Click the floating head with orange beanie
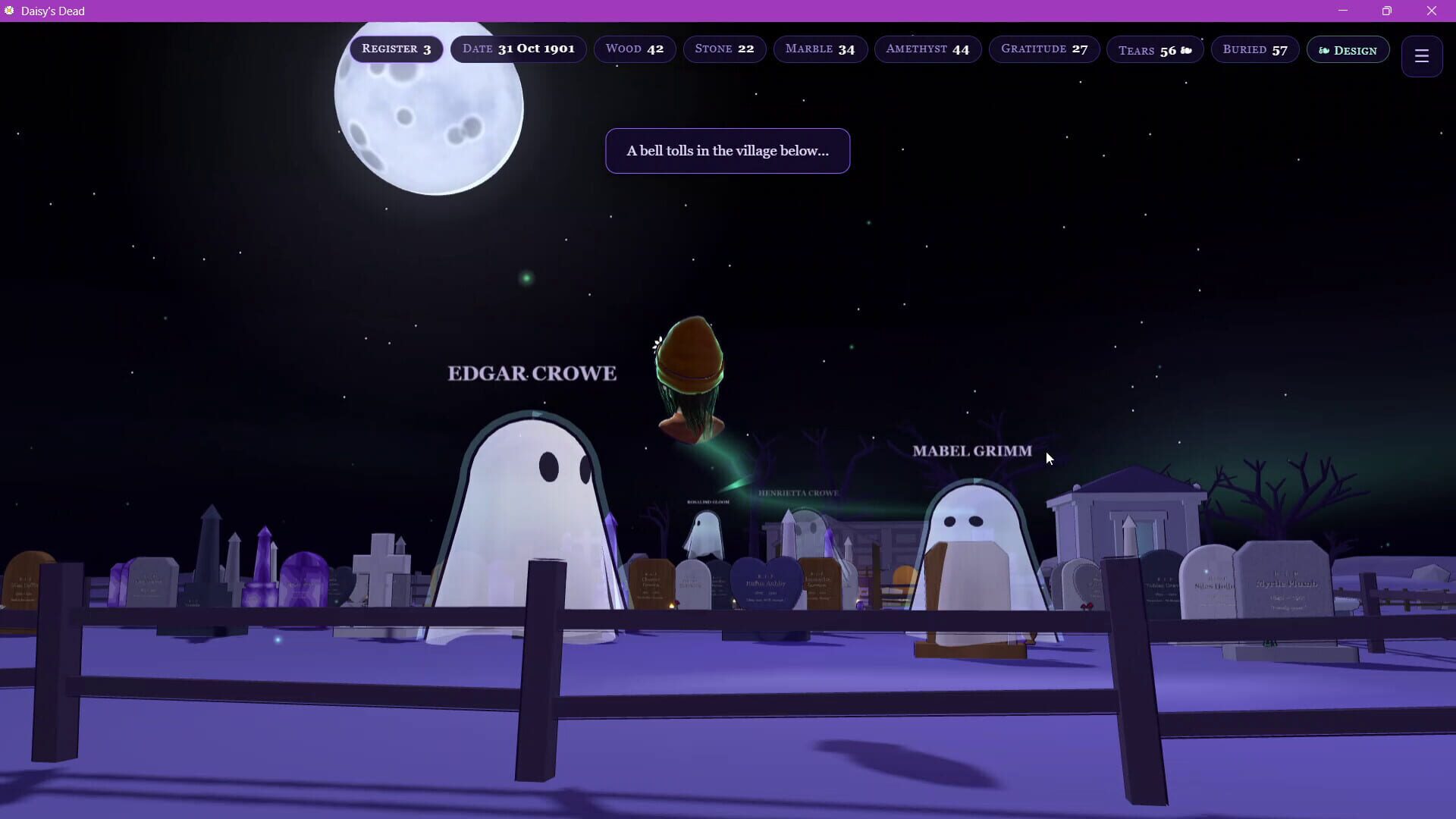This screenshot has width=1456, height=819. pos(689,379)
